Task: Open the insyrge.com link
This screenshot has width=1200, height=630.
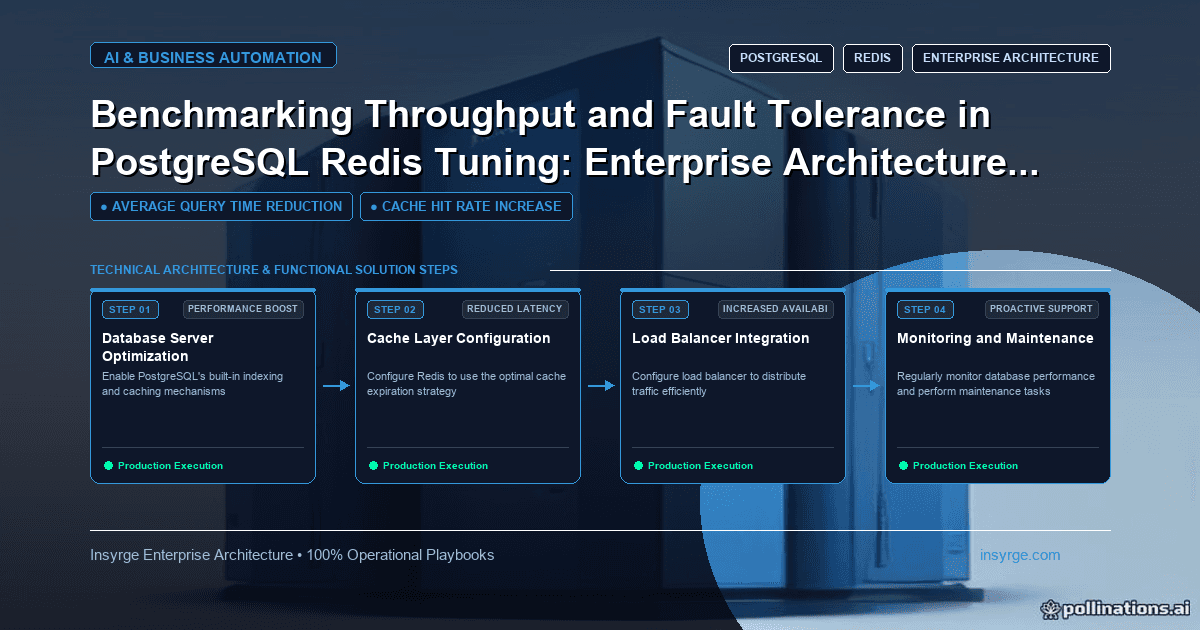Action: coord(1020,555)
